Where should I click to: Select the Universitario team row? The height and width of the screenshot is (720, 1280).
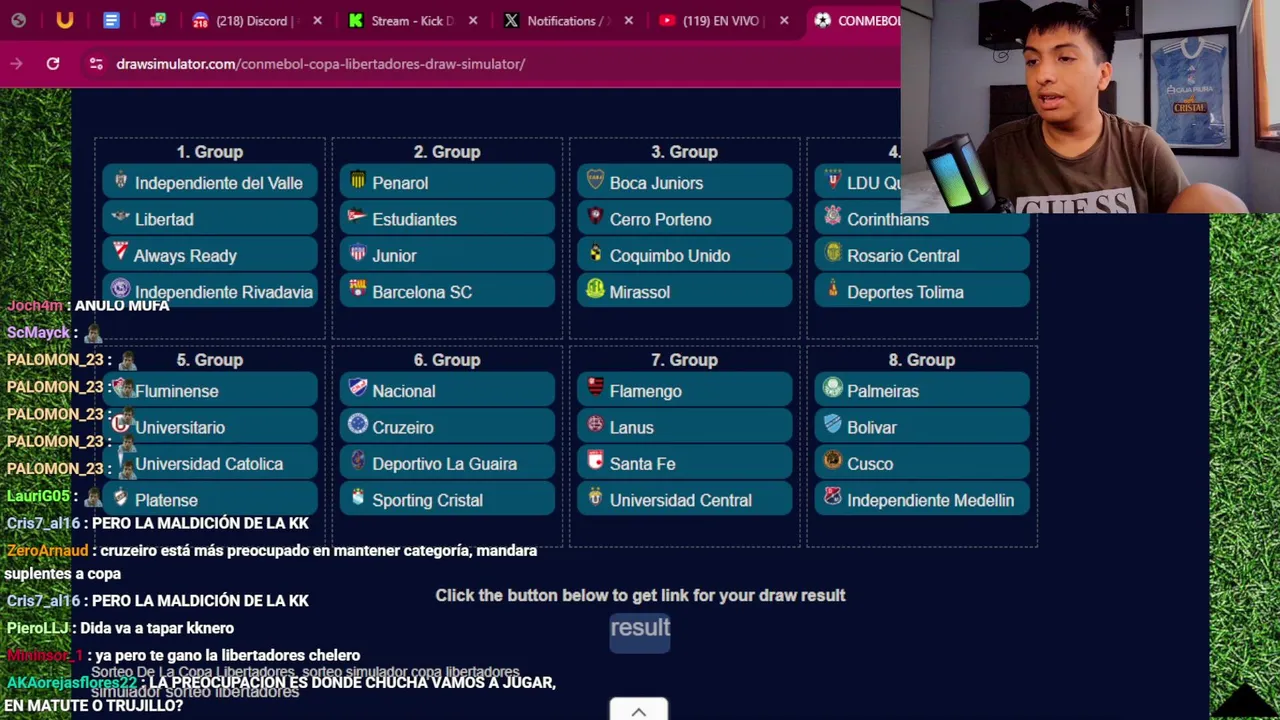(210, 427)
